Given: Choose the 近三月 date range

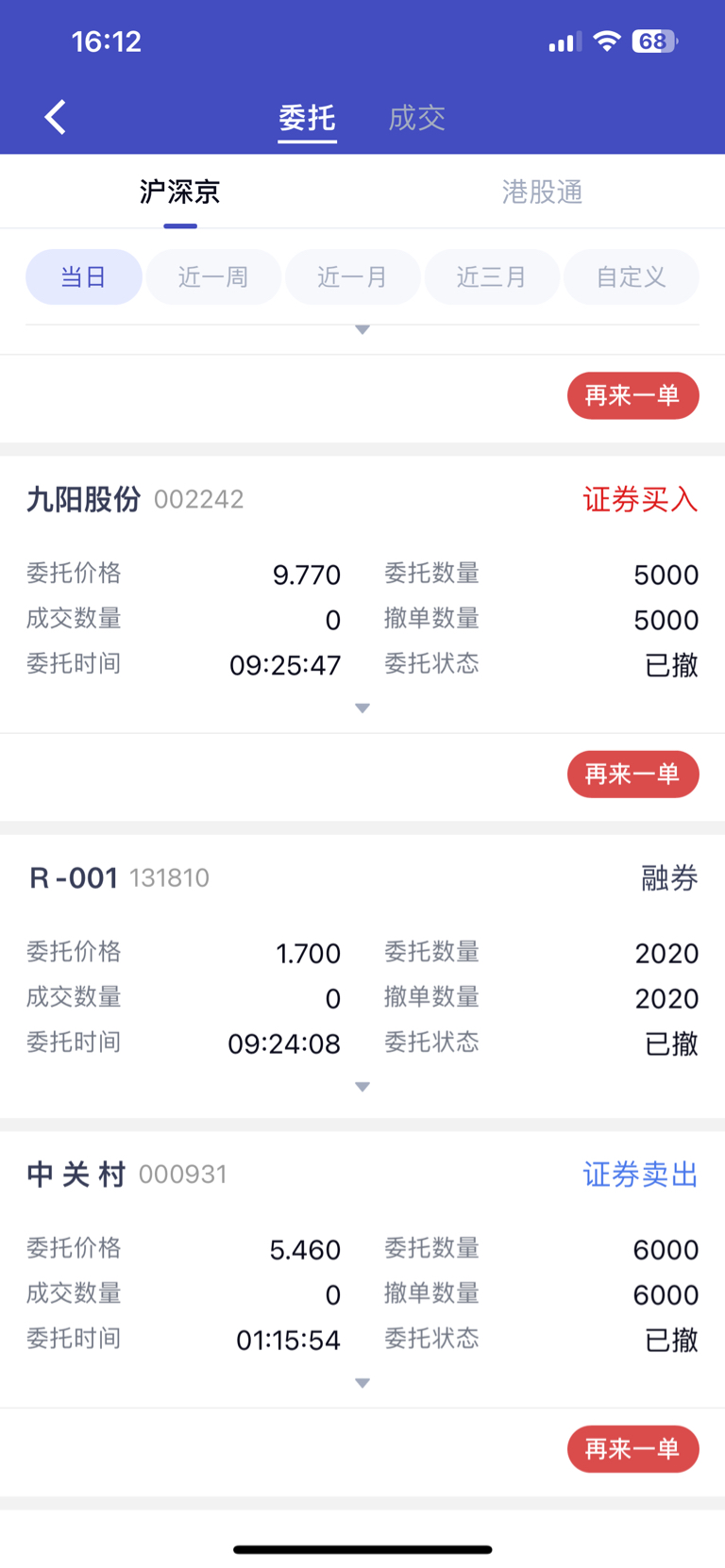Looking at the screenshot, I should coord(492,277).
